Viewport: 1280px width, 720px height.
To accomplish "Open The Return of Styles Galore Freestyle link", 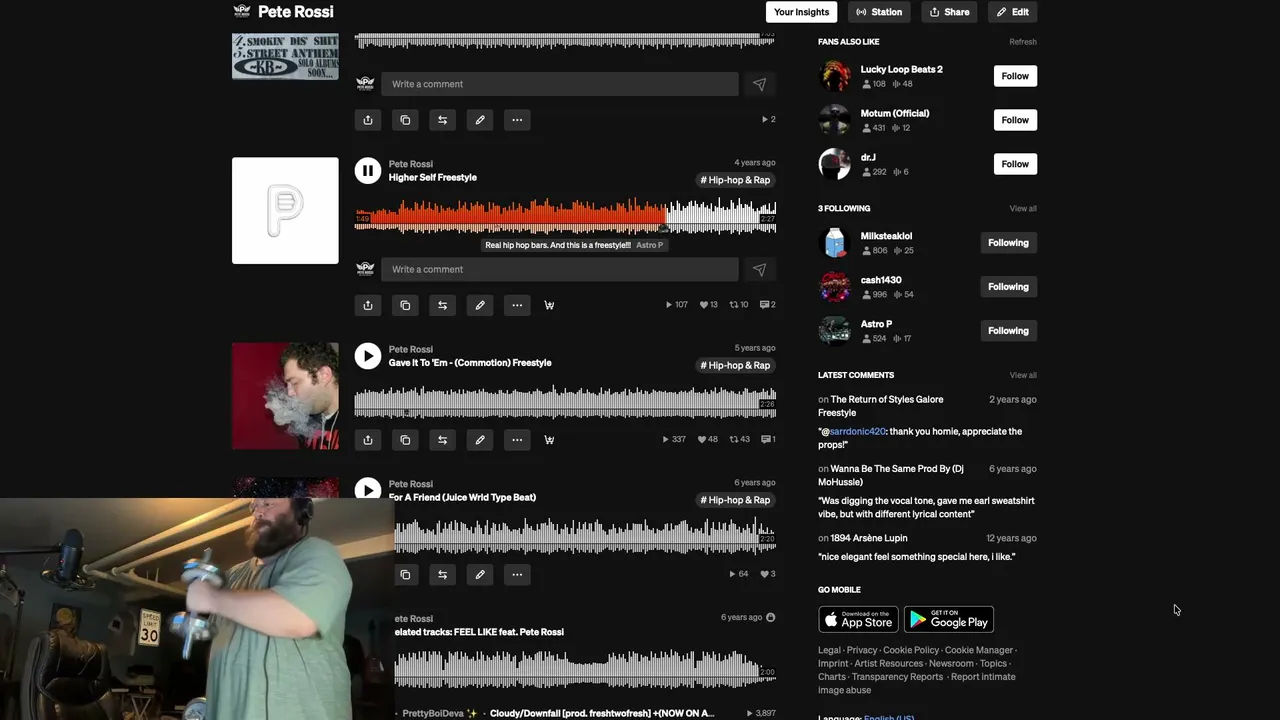I will tap(881, 406).
